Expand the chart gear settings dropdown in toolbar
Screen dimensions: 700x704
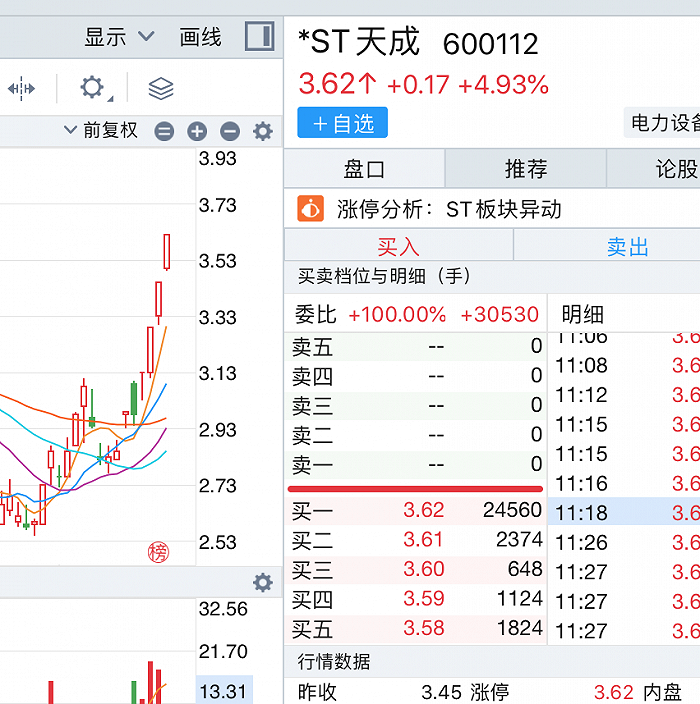(x=94, y=88)
